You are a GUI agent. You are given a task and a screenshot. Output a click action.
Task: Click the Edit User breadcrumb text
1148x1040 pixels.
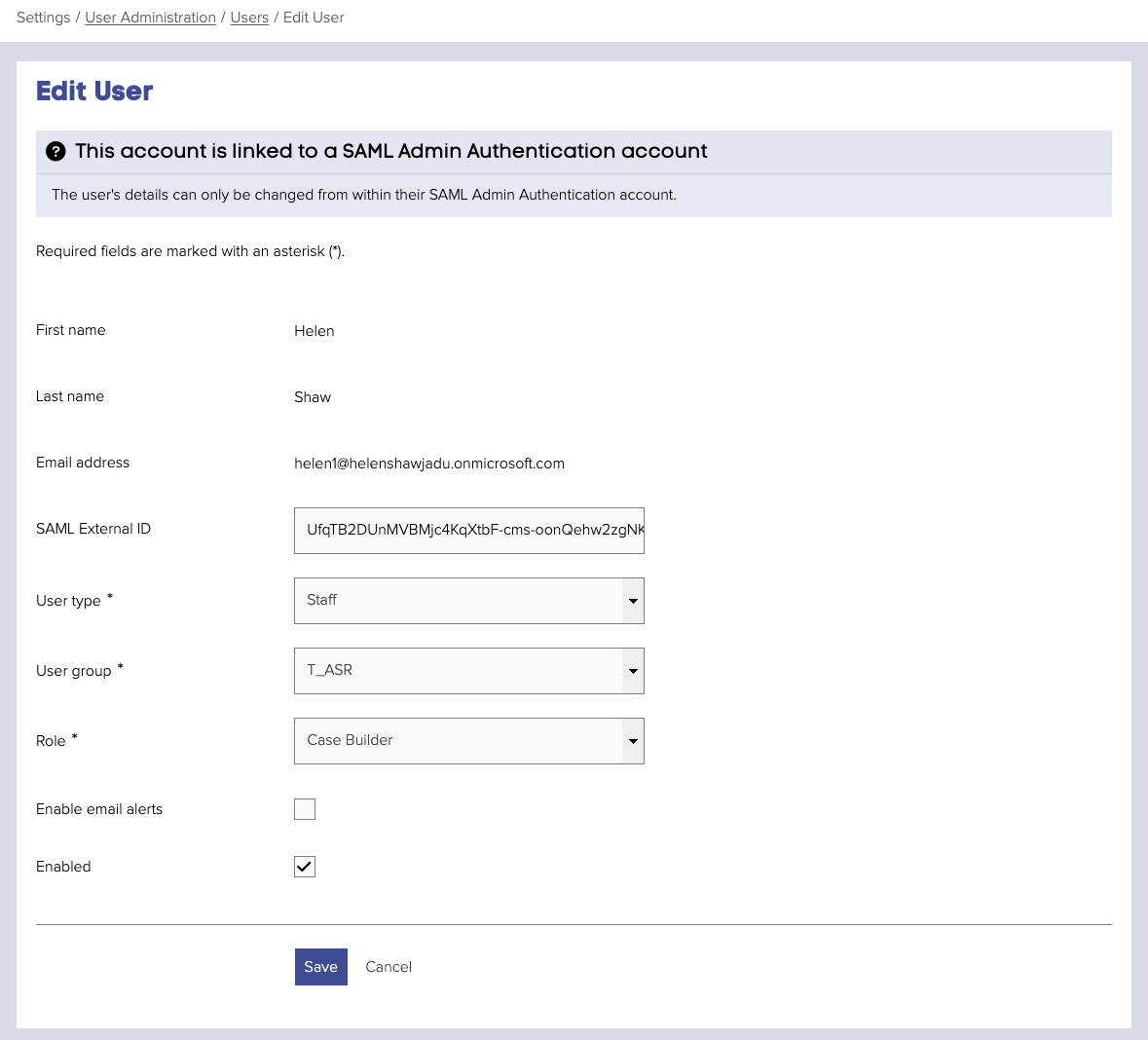click(314, 18)
